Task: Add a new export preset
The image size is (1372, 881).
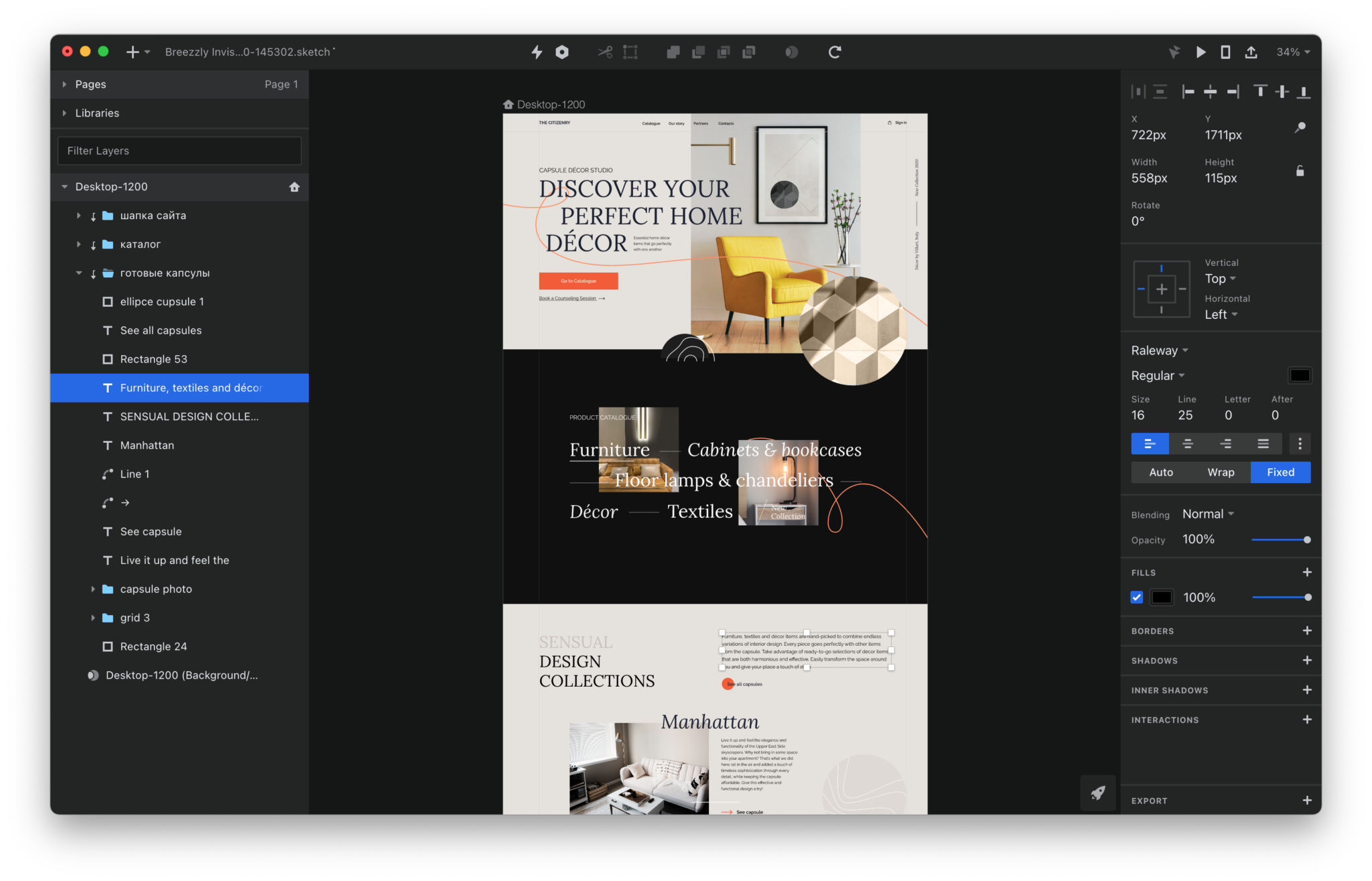Action: (1307, 801)
